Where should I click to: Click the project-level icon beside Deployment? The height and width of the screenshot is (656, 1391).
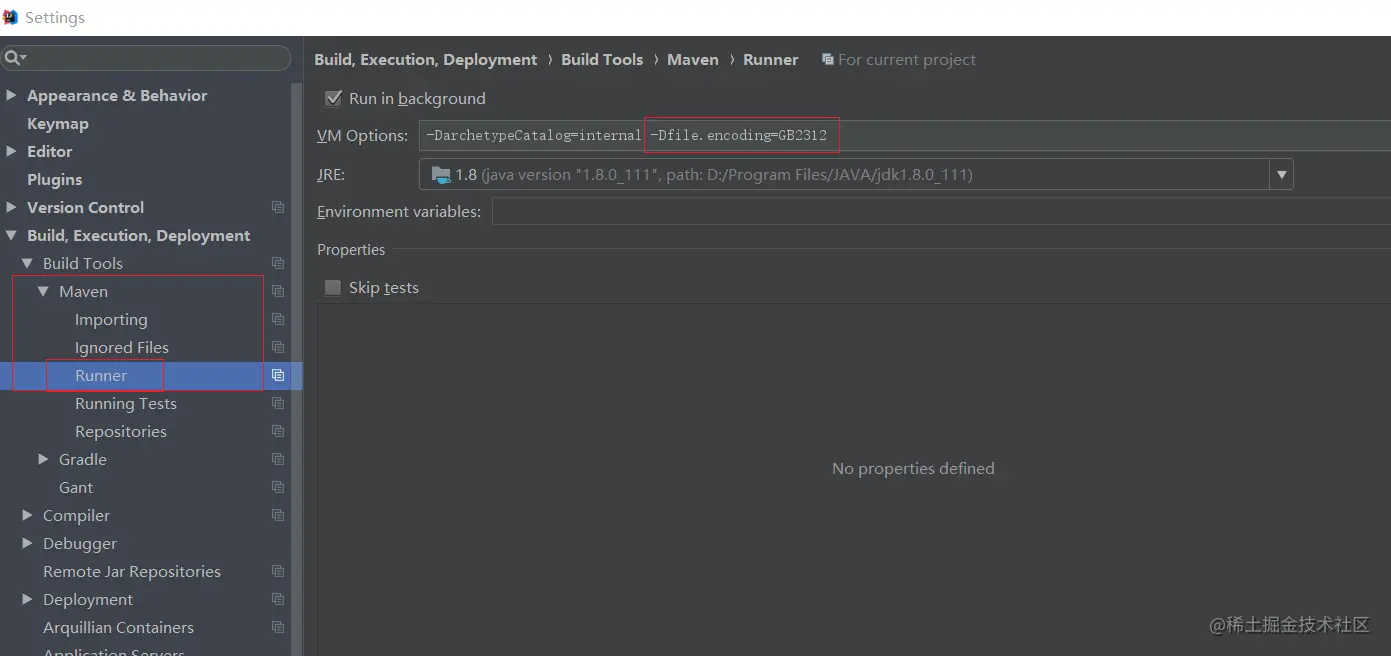[x=278, y=599]
